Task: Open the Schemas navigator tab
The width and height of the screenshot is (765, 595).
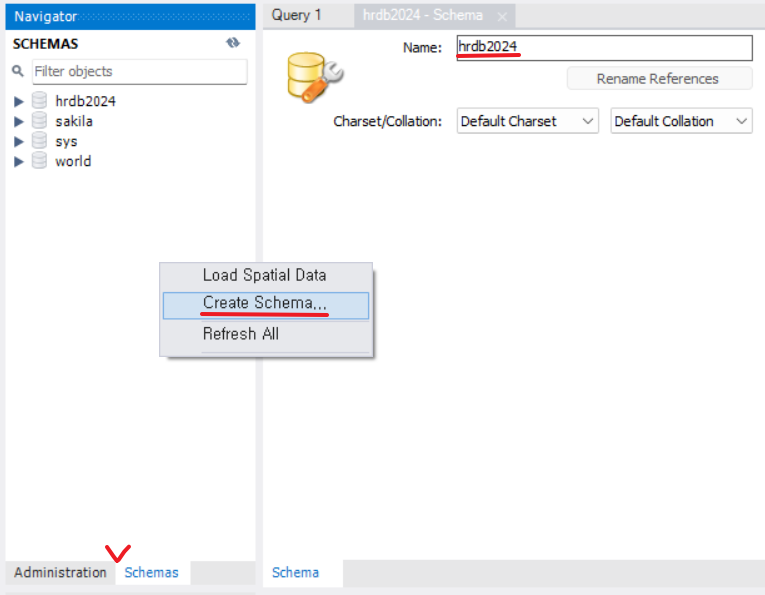Action: 152,572
